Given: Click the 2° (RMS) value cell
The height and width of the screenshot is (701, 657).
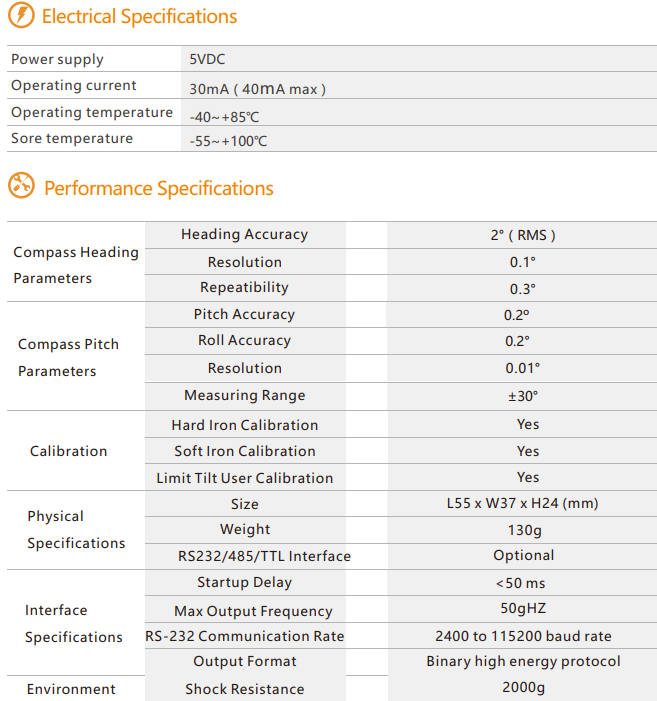Looking at the screenshot, I should click(x=522, y=235).
